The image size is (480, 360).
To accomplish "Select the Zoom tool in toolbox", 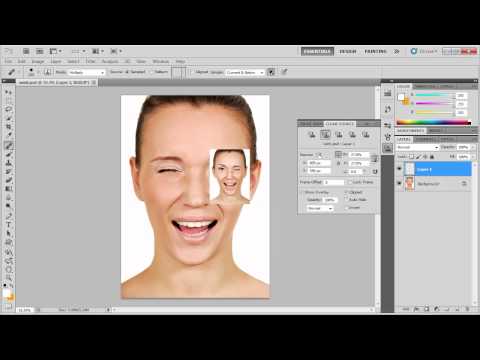I will click(x=9, y=277).
